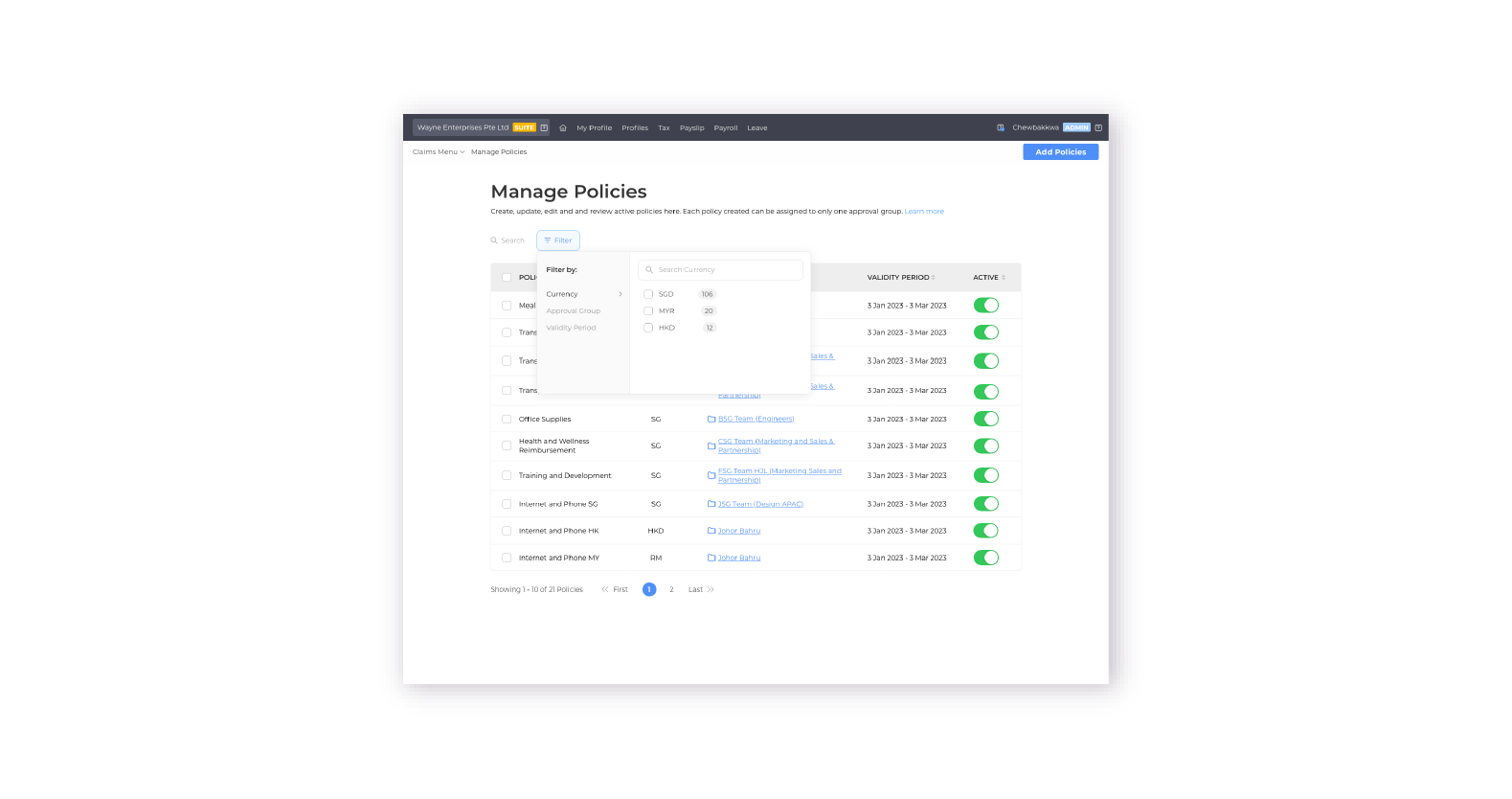The height and width of the screenshot is (799, 1512).
Task: Click the Filter button
Action: (558, 240)
